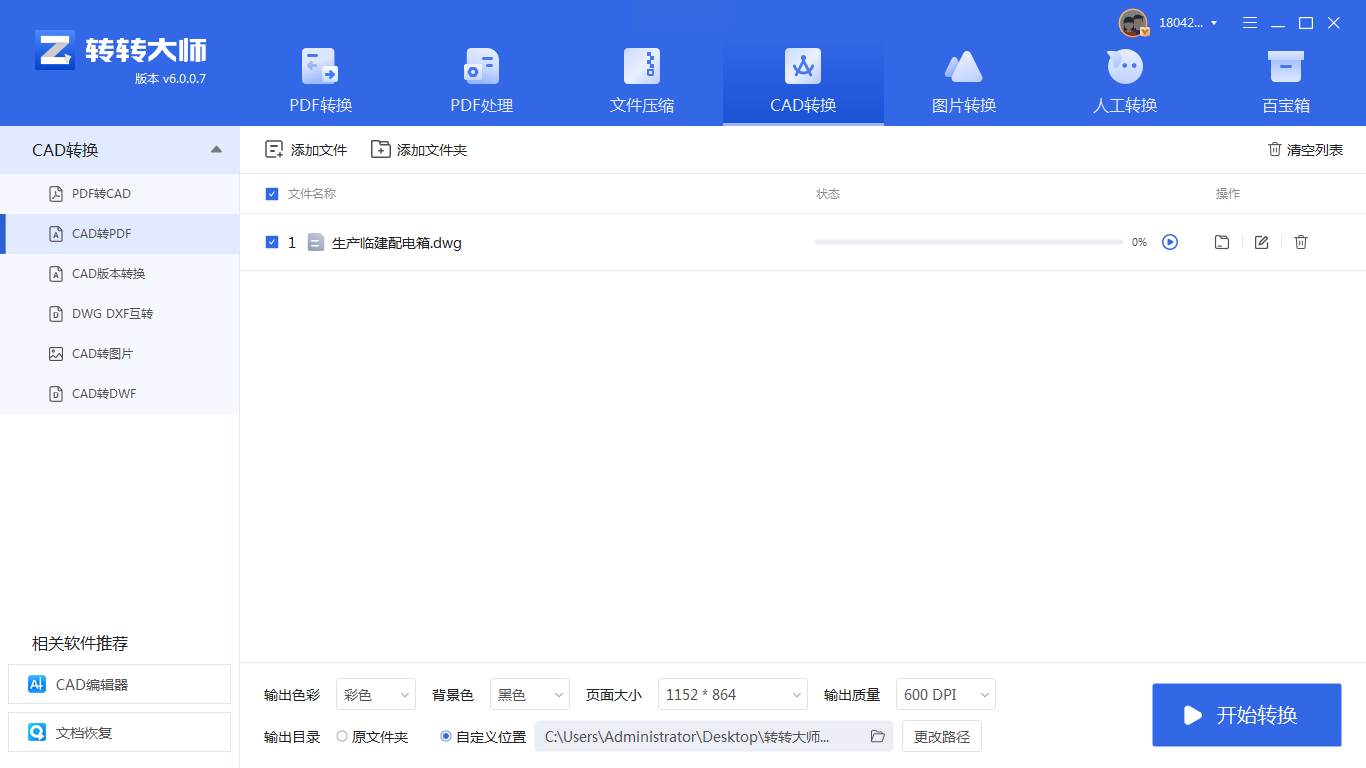Open the user avatar profile
This screenshot has width=1366, height=768.
(1133, 23)
